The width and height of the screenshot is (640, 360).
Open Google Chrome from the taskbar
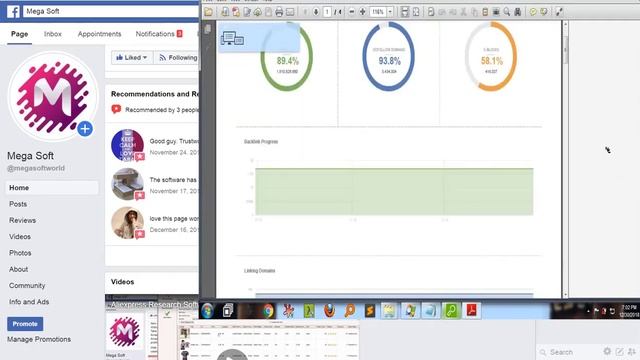268,311
